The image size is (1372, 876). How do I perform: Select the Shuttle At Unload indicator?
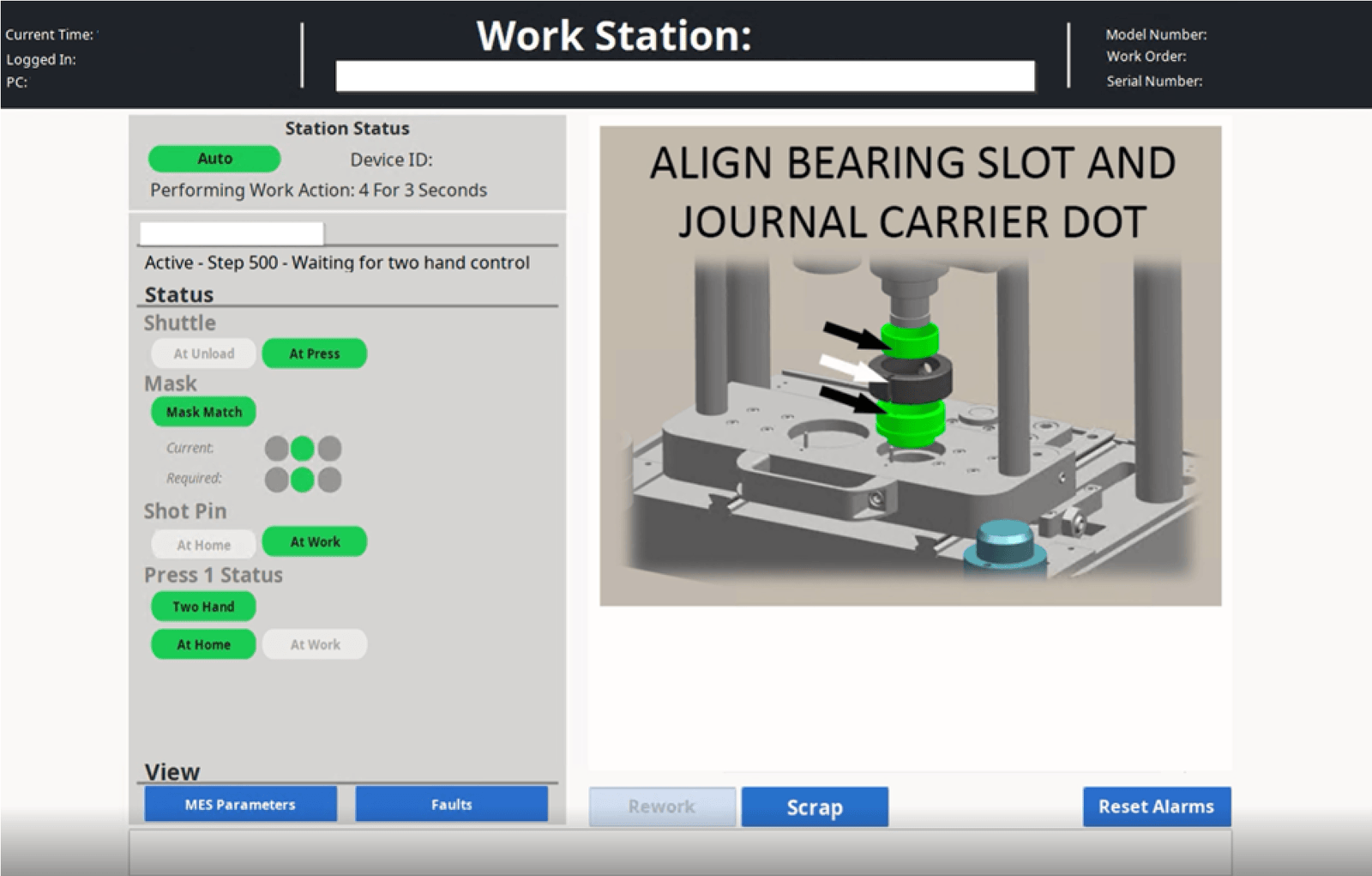pyautogui.click(x=204, y=353)
